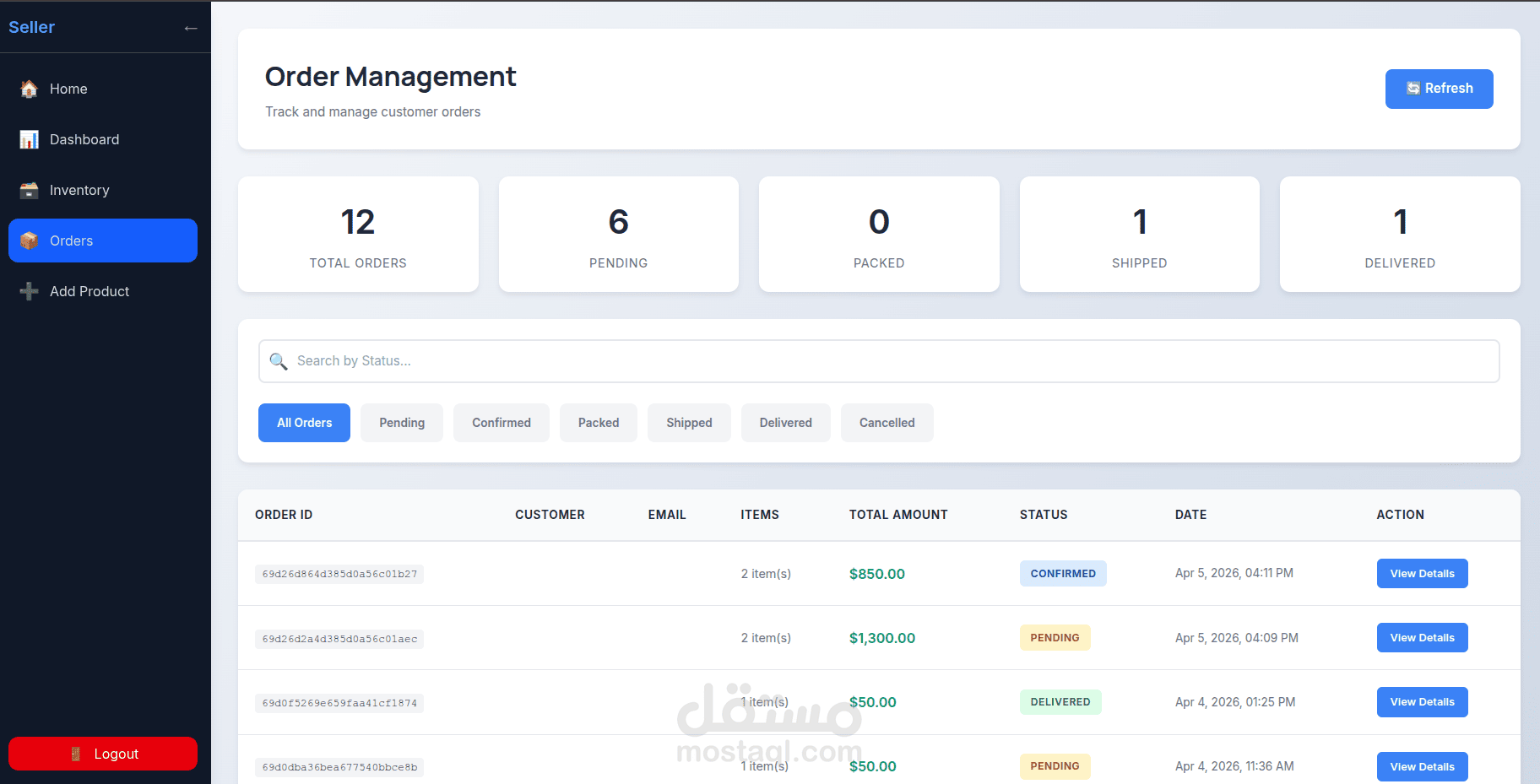Open the Total Orders stat card
This screenshot has height=784, width=1540.
358,235
